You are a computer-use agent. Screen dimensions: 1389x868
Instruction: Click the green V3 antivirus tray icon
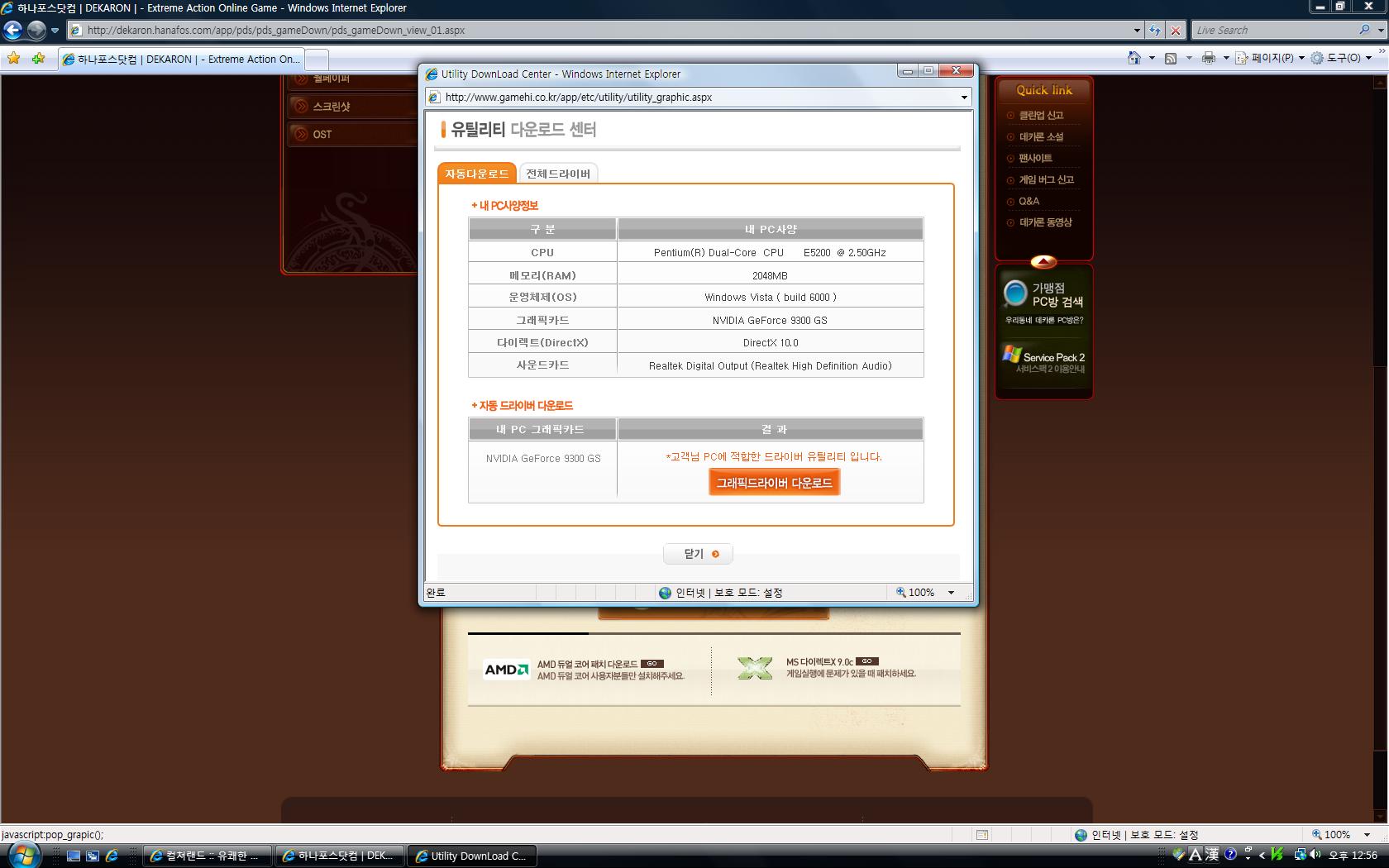click(x=1277, y=856)
